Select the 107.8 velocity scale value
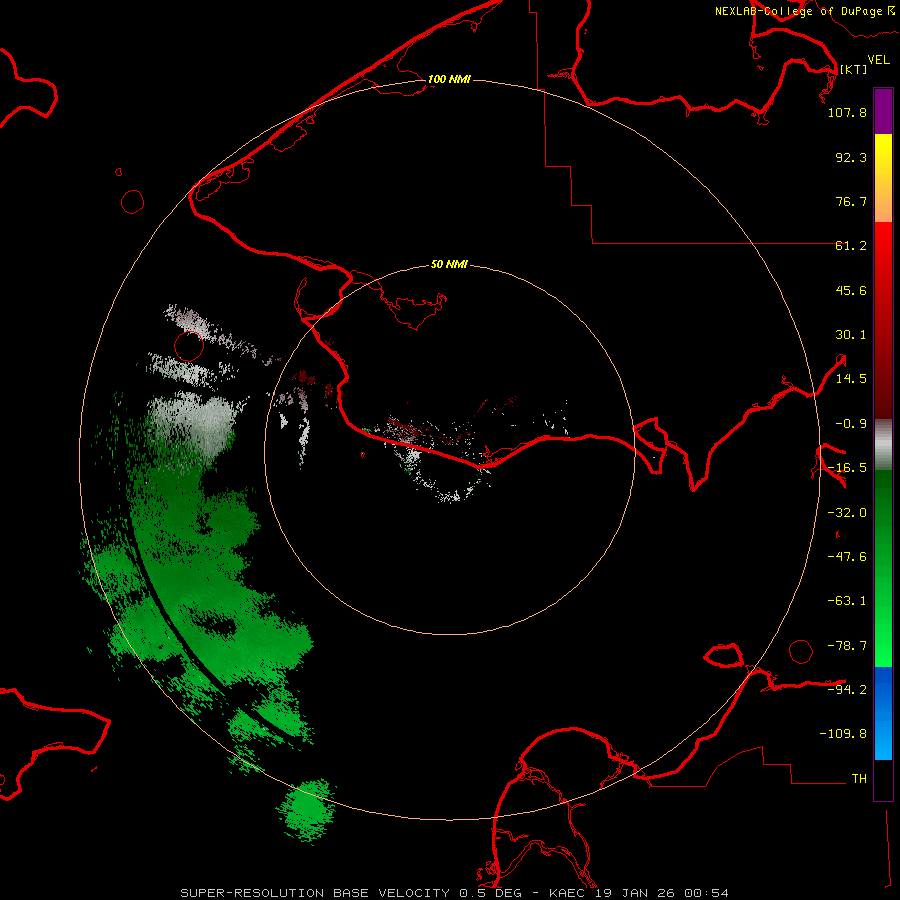This screenshot has height=900, width=900. tap(847, 112)
